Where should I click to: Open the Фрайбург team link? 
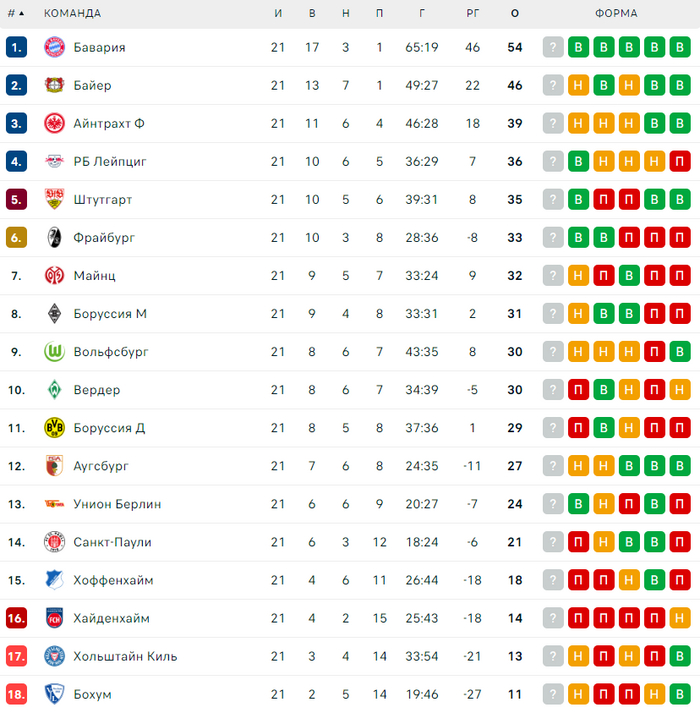pyautogui.click(x=104, y=238)
